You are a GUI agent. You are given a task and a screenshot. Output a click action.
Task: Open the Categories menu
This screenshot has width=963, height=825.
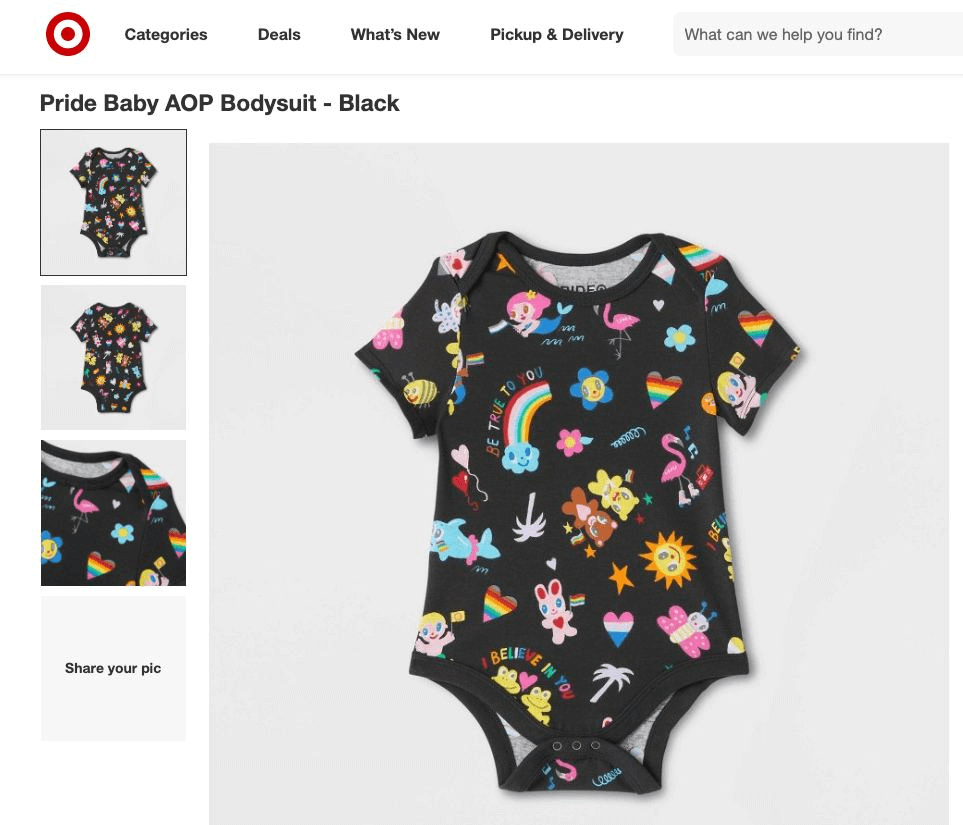(166, 34)
